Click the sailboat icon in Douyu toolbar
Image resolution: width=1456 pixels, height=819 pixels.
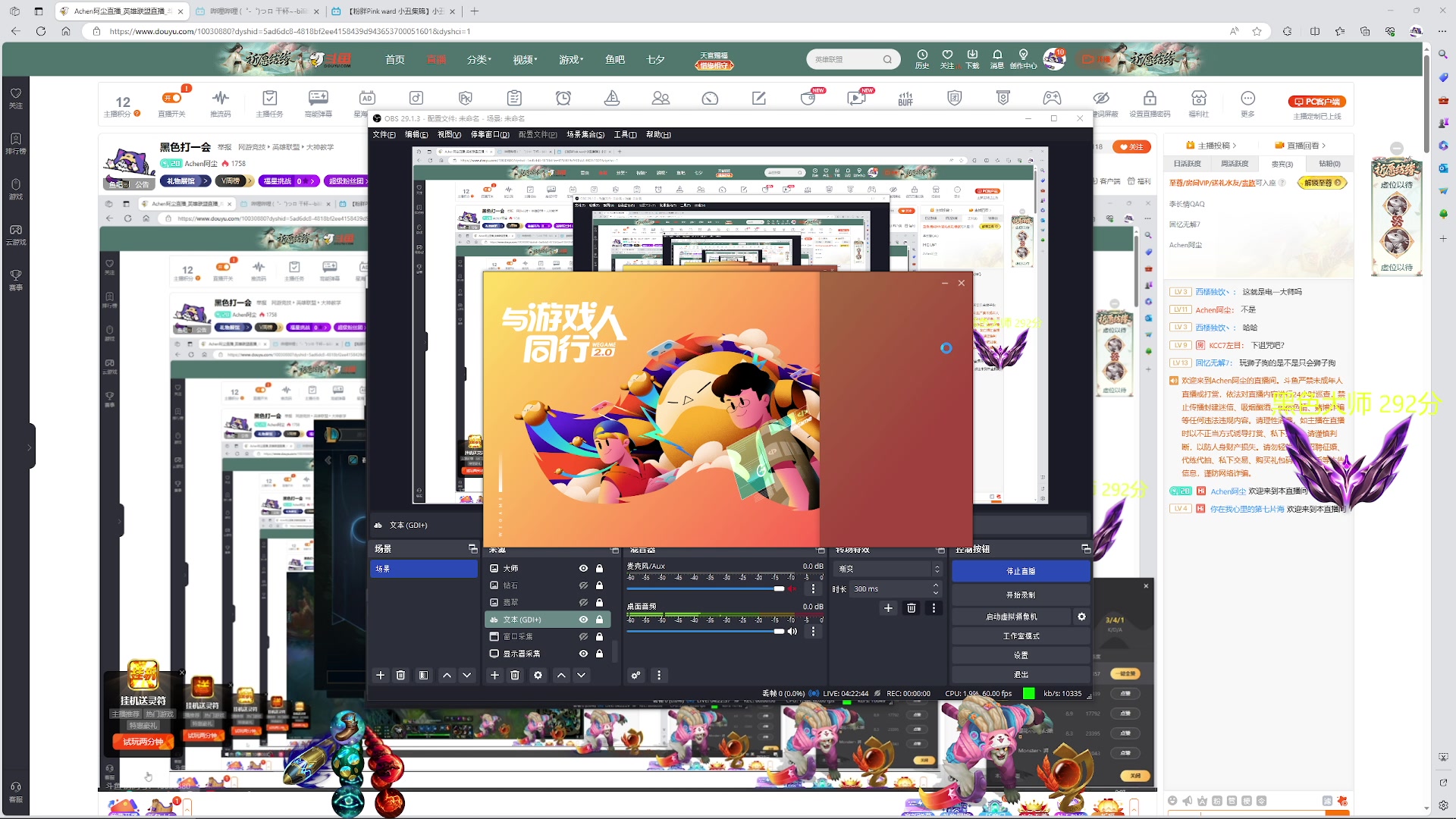coord(612,98)
